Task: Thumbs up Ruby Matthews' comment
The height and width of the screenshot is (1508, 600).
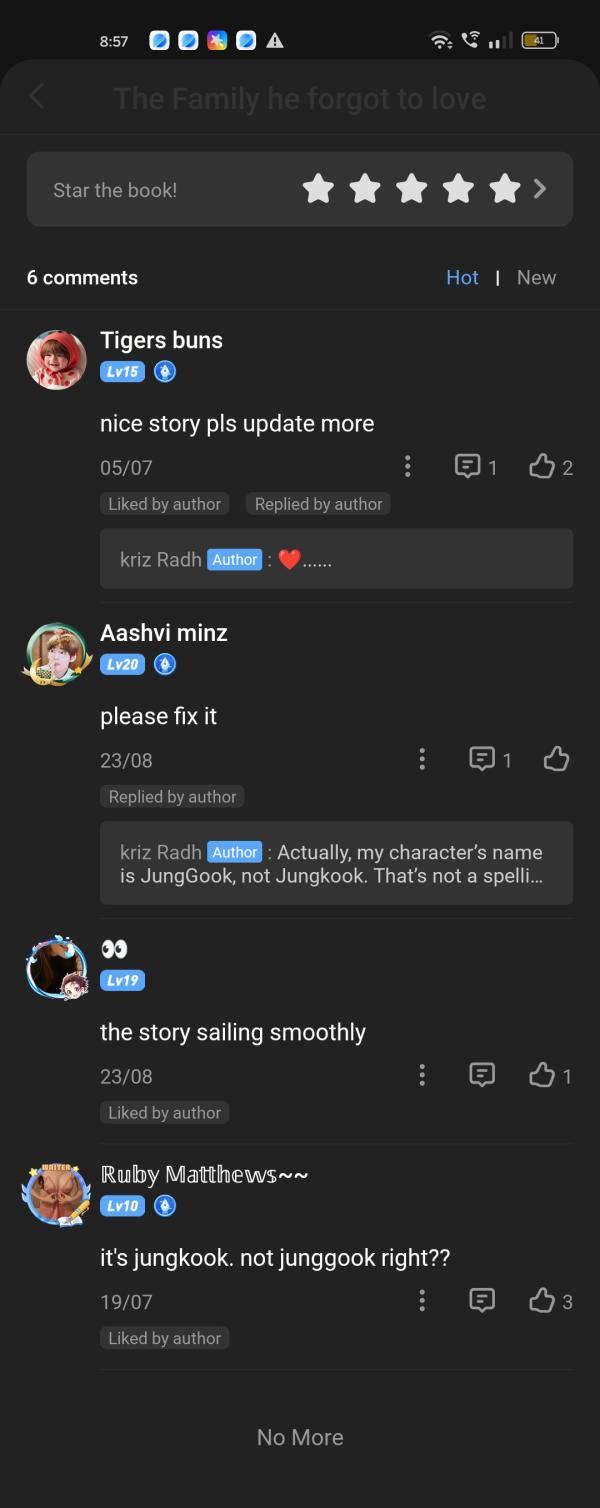Action: (542, 1300)
